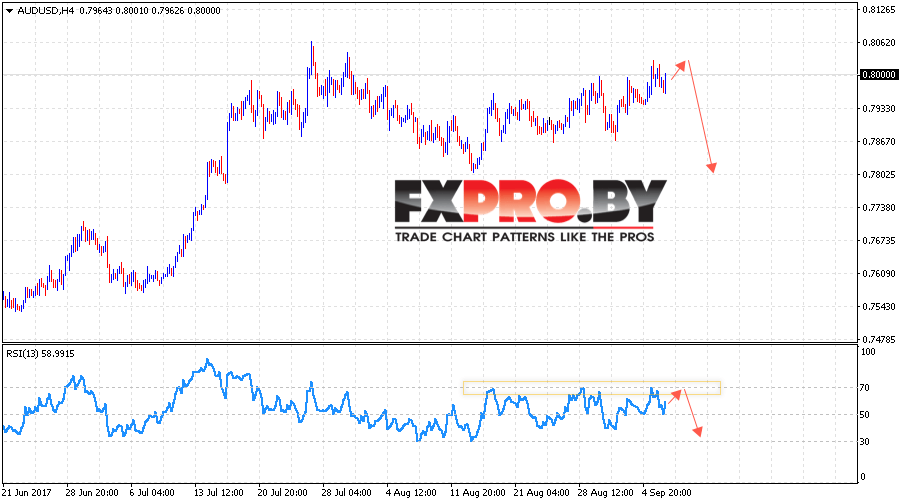Click the time label 21 Aug 04:00
900x504 pixels.
pyautogui.click(x=541, y=493)
